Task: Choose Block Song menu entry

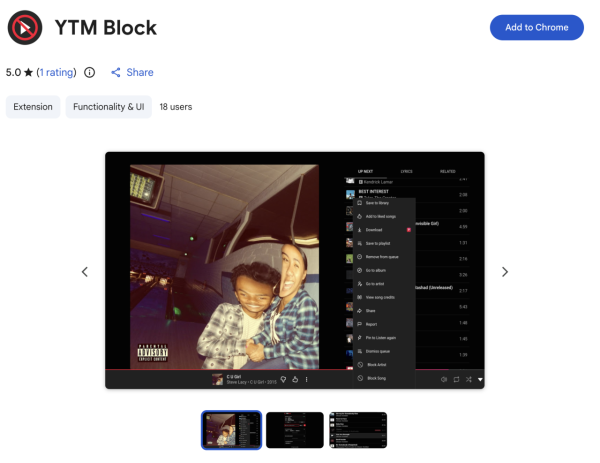Action: point(384,378)
